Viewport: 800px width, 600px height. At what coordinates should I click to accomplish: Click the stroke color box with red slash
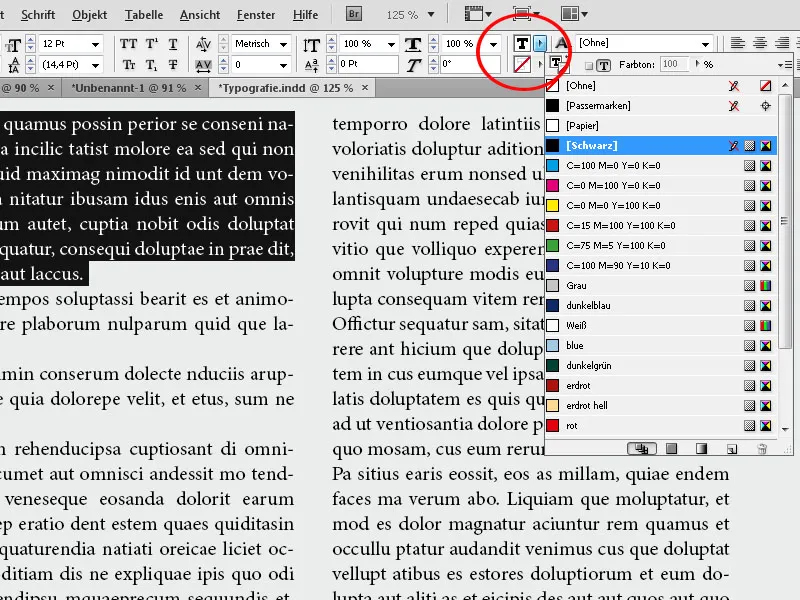(x=522, y=65)
